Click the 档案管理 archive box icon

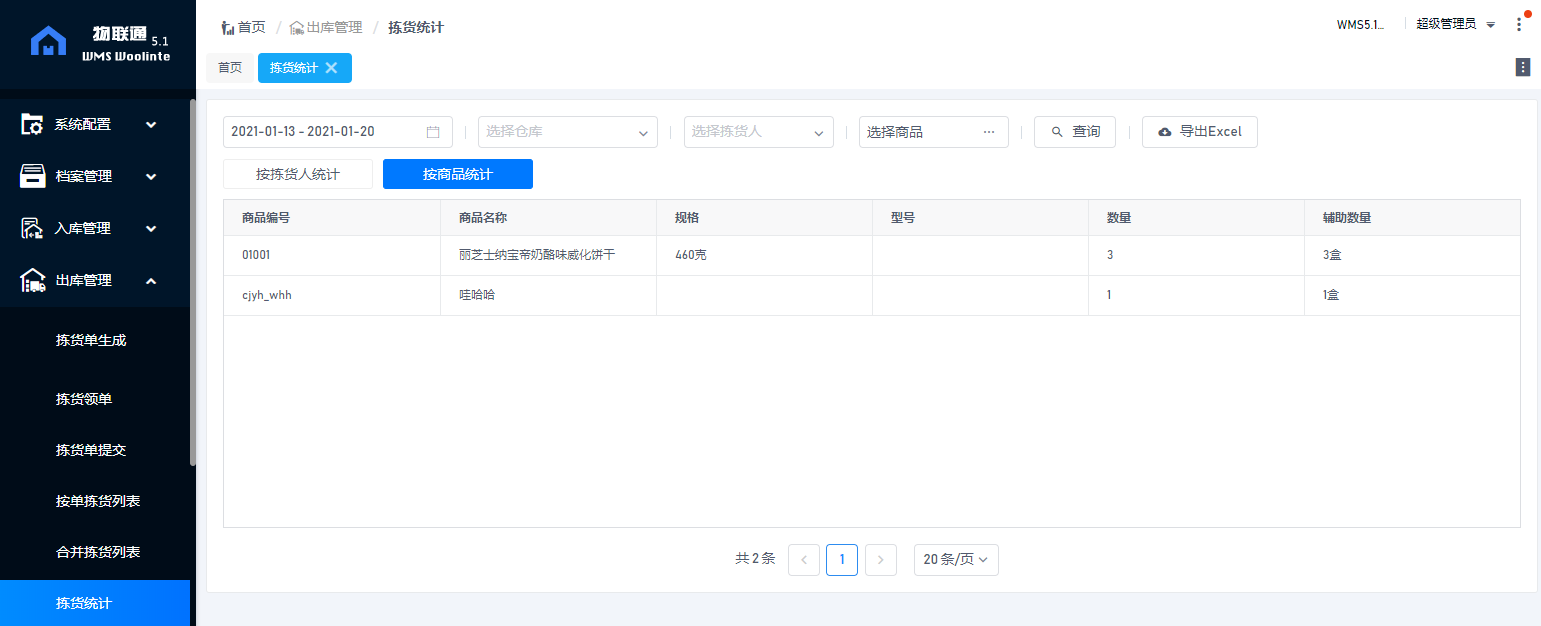32,176
